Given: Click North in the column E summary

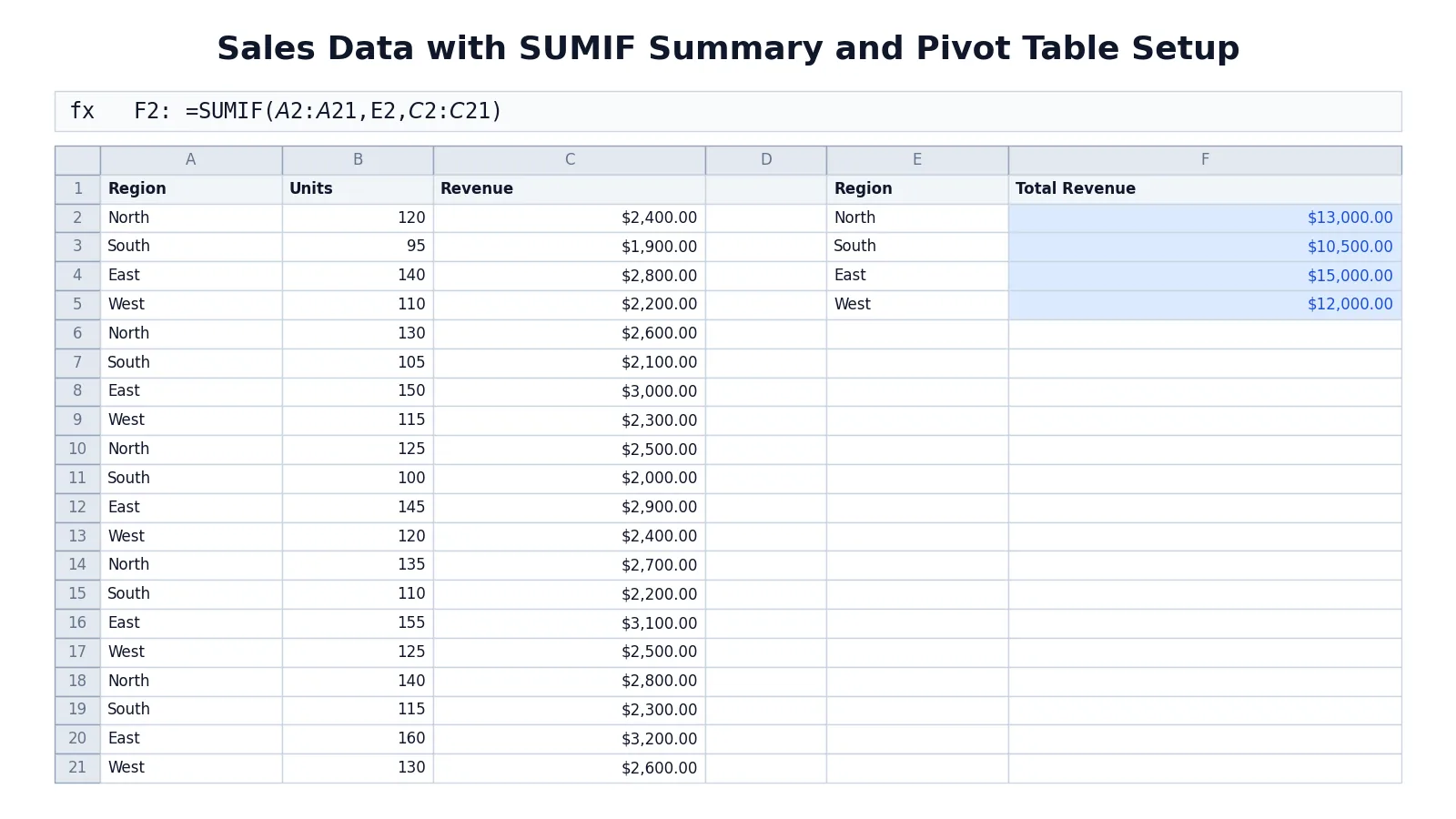Looking at the screenshot, I should 917,218.
